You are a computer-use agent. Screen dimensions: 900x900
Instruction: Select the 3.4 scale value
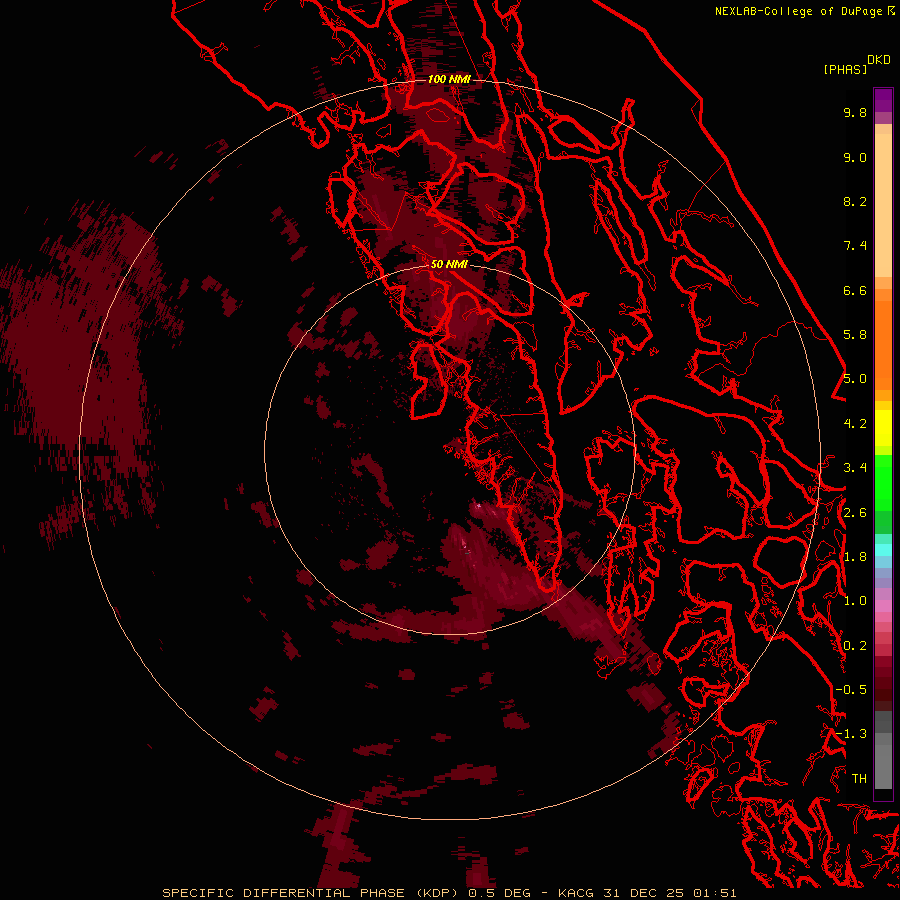pyautogui.click(x=855, y=468)
